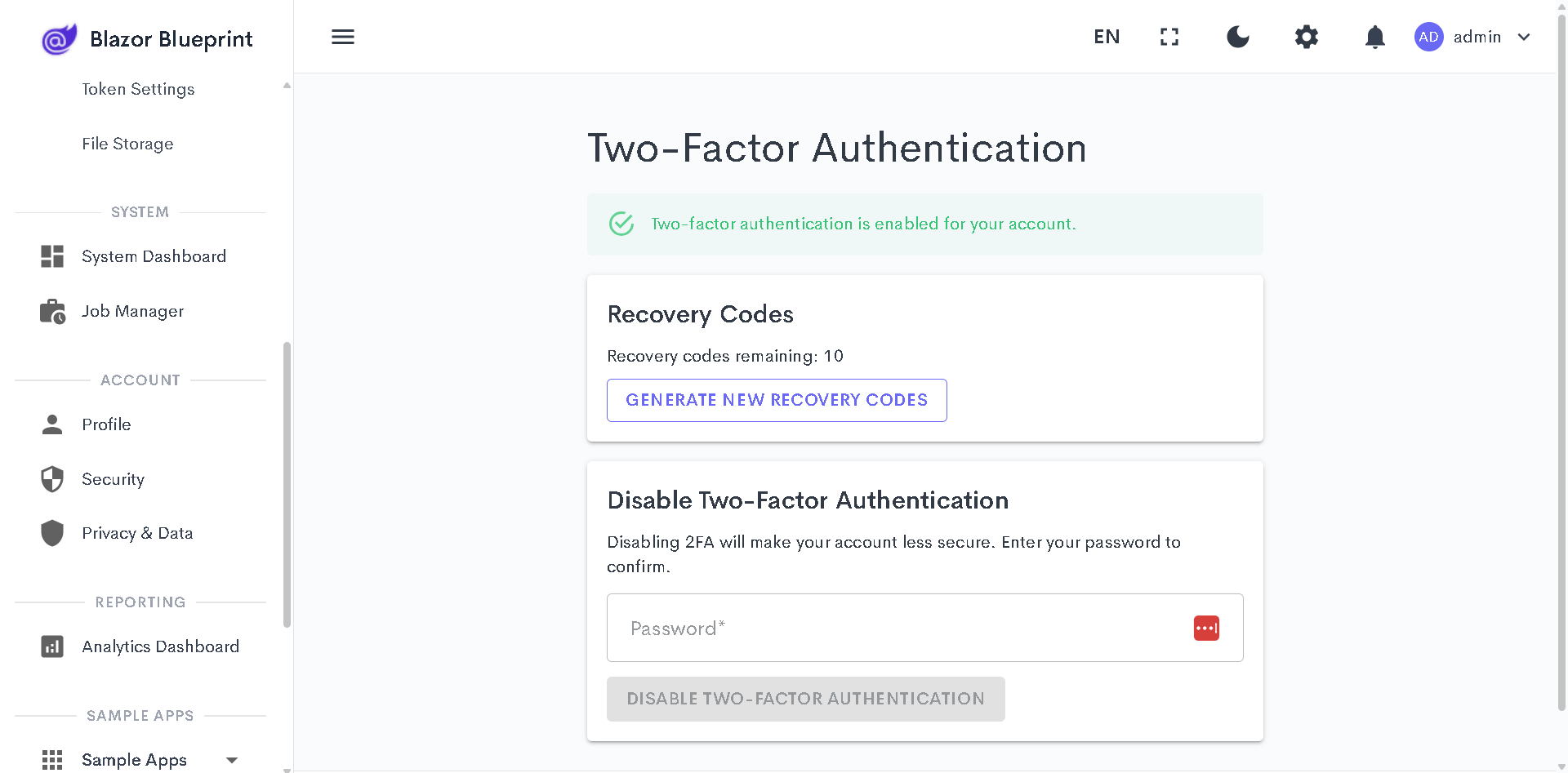The image size is (1568, 773).
Task: Toggle dark mode with the moon icon
Action: pos(1237,37)
